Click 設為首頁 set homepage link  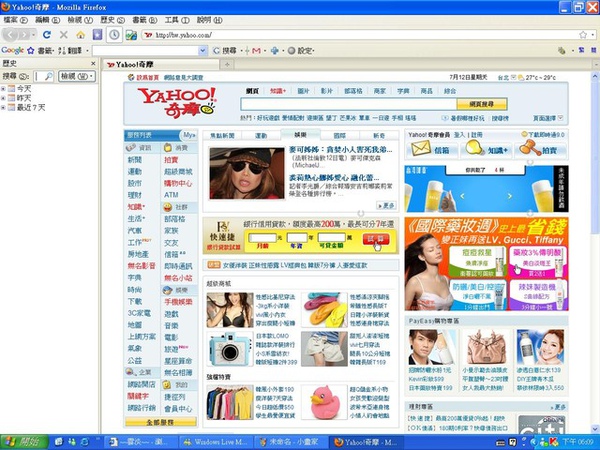(147, 78)
